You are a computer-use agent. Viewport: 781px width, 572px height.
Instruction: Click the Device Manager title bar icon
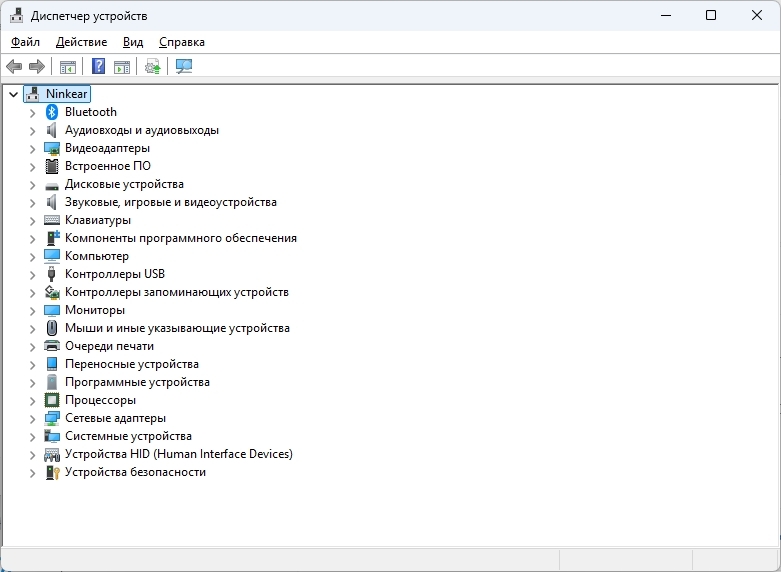[16, 15]
